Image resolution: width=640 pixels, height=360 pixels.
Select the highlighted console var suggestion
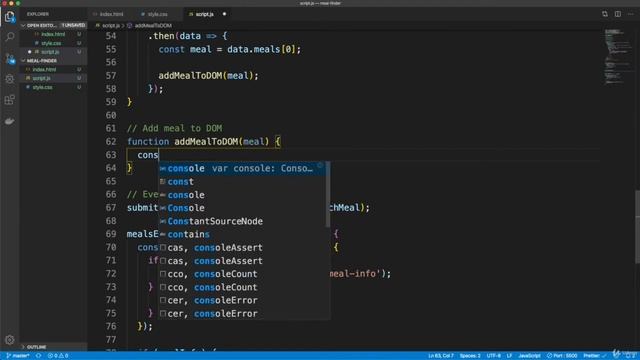point(242,168)
